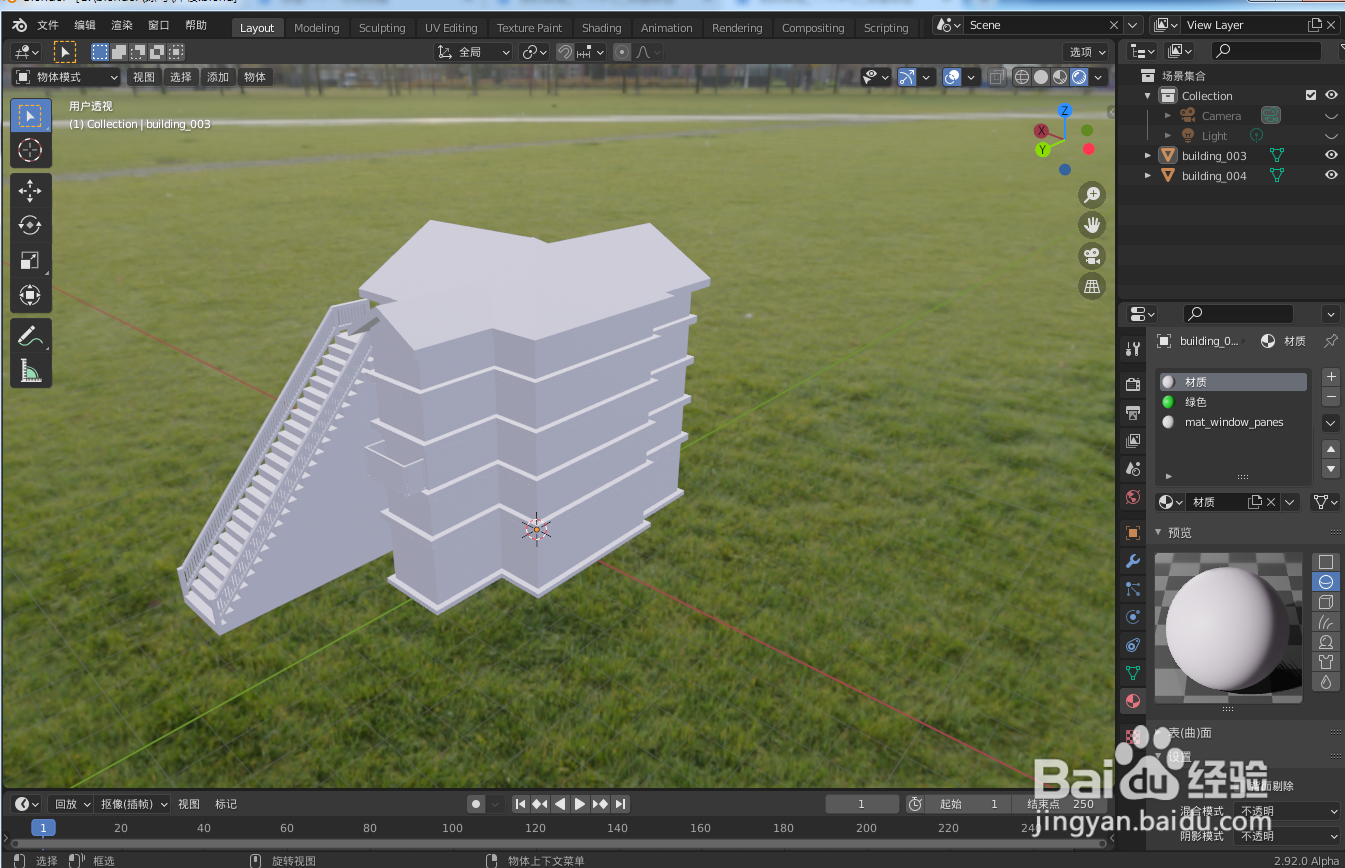The height and width of the screenshot is (868, 1345).
Task: Switch to the Scripting workspace tab
Action: [x=886, y=27]
